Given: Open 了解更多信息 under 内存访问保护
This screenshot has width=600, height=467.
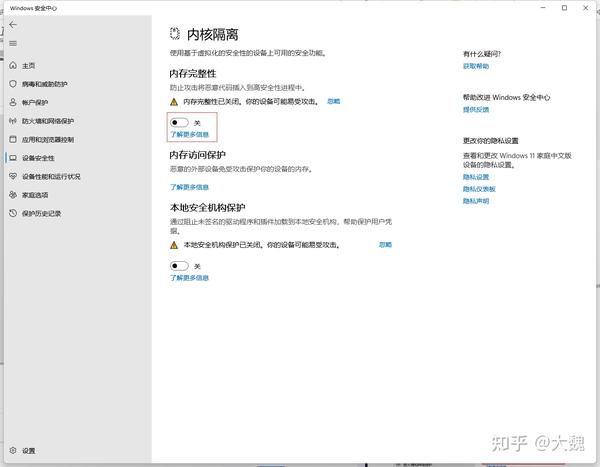Looking at the screenshot, I should coord(189,187).
